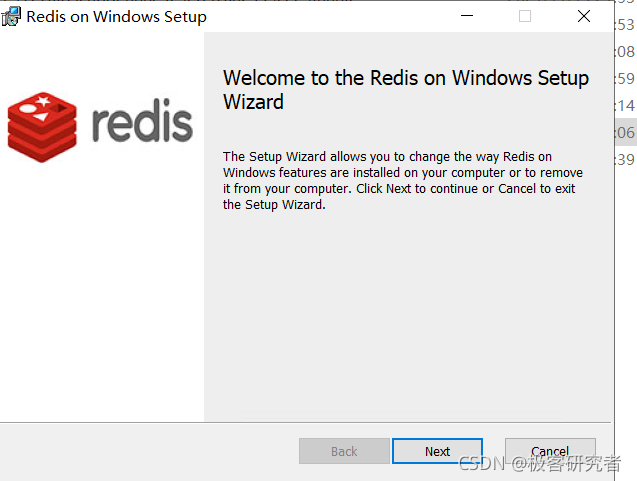Image resolution: width=637 pixels, height=481 pixels.
Task: Click the disabled Back button
Action: point(344,451)
